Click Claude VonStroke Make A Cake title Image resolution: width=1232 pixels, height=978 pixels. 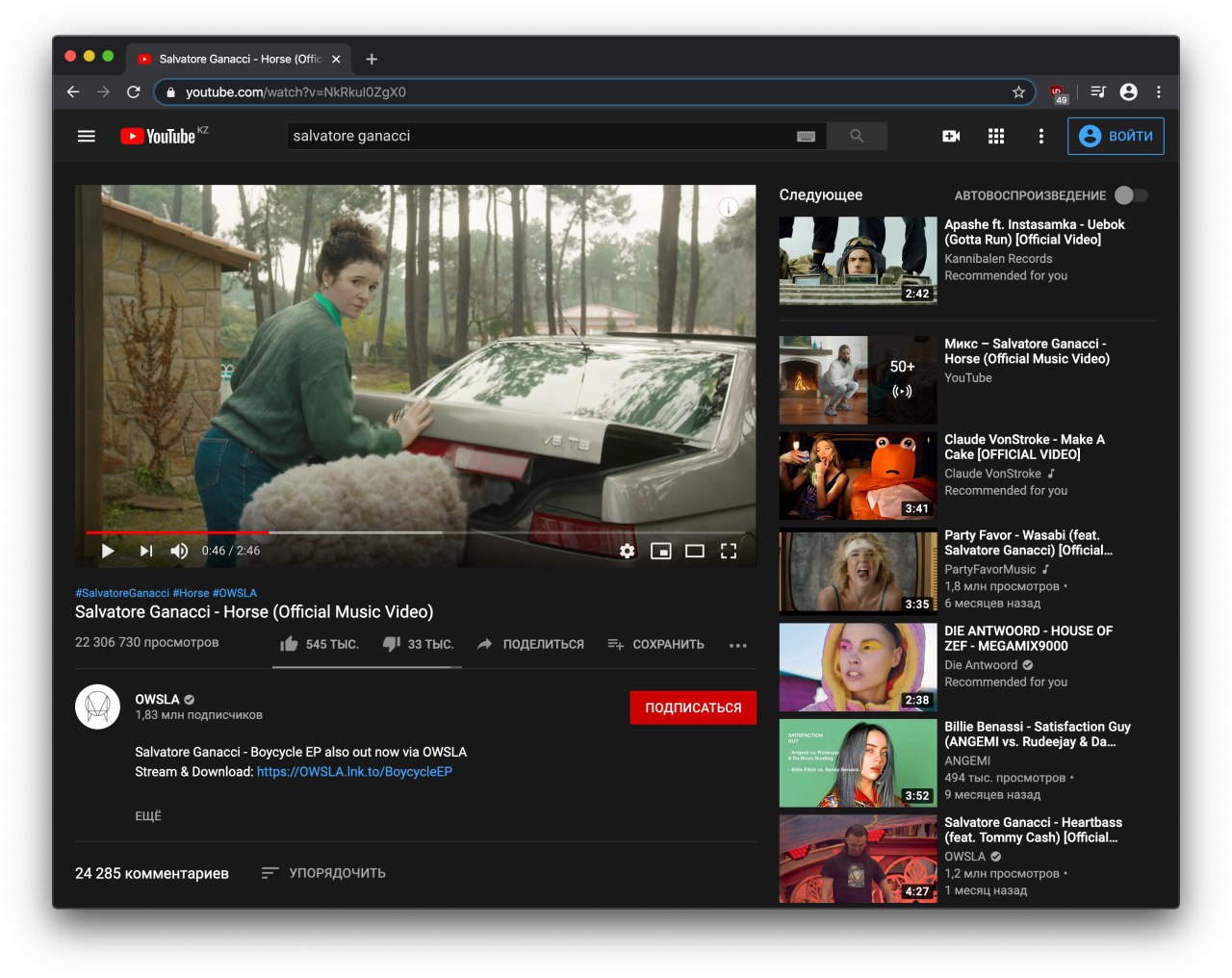pyautogui.click(x=1024, y=447)
